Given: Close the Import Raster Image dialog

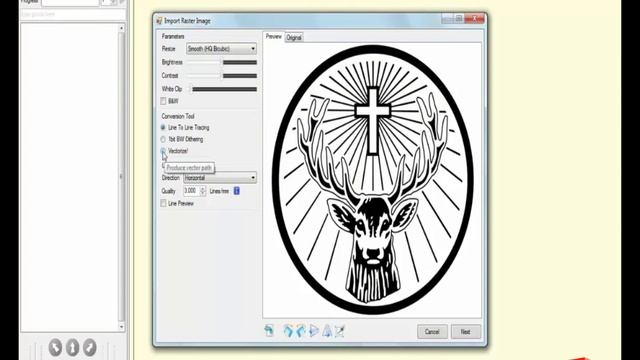Looking at the screenshot, I should pyautogui.click(x=474, y=18).
